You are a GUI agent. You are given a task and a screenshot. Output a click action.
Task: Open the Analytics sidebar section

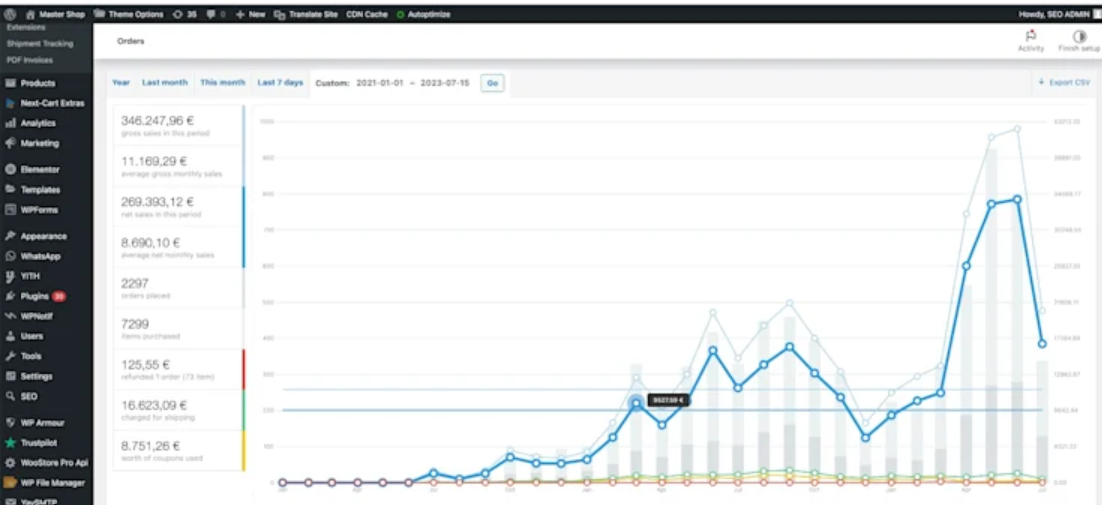click(x=38, y=123)
